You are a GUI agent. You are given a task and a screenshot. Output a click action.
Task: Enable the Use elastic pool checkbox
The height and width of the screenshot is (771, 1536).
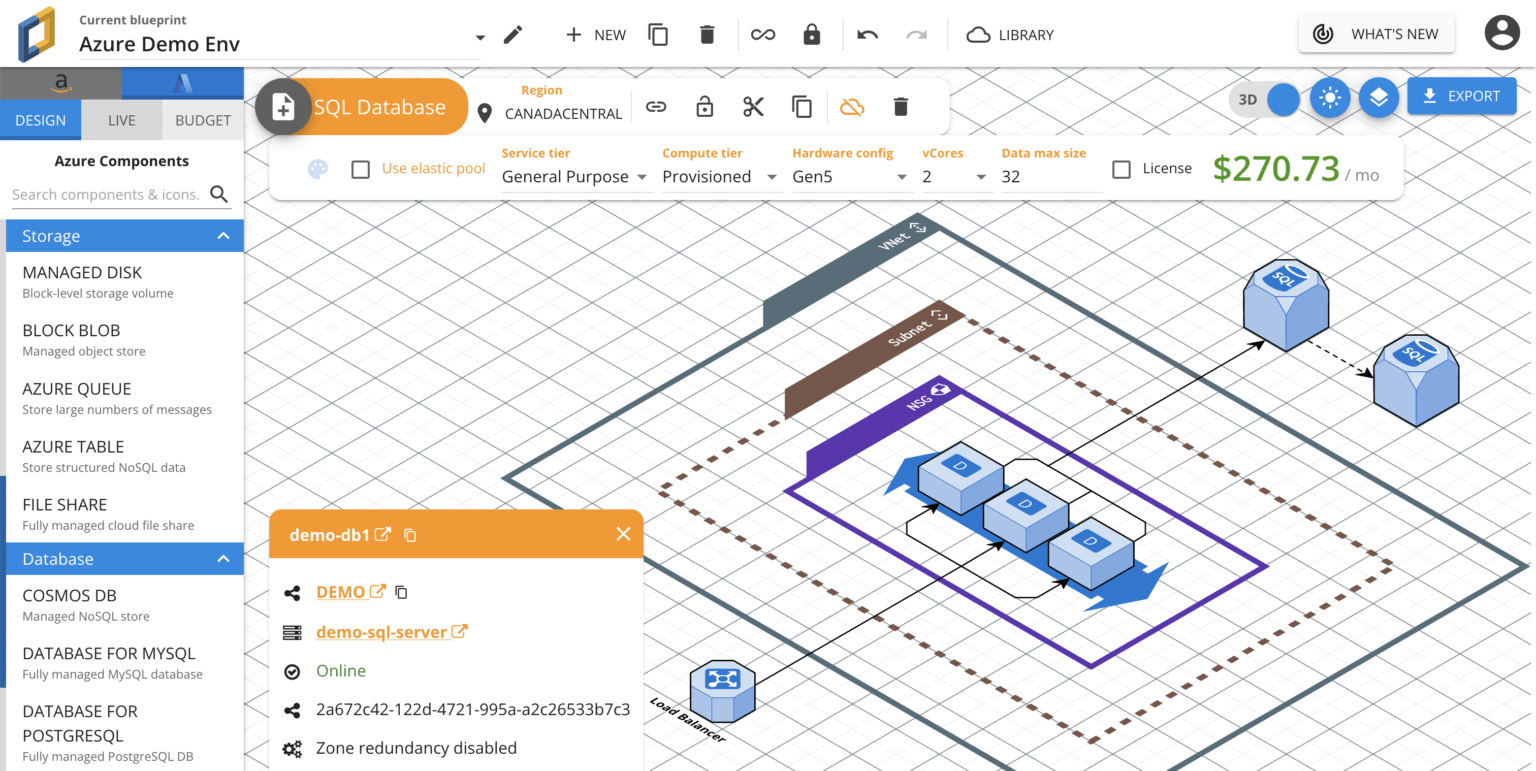(361, 168)
